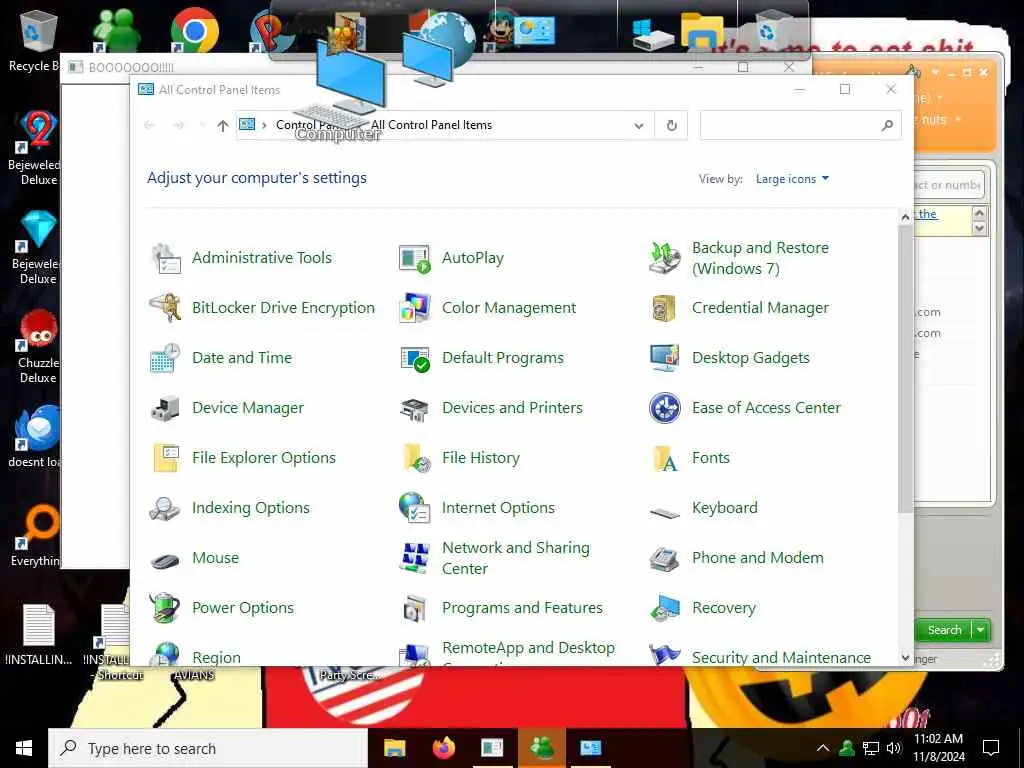Click Control Panel search magnifier icon

[887, 125]
